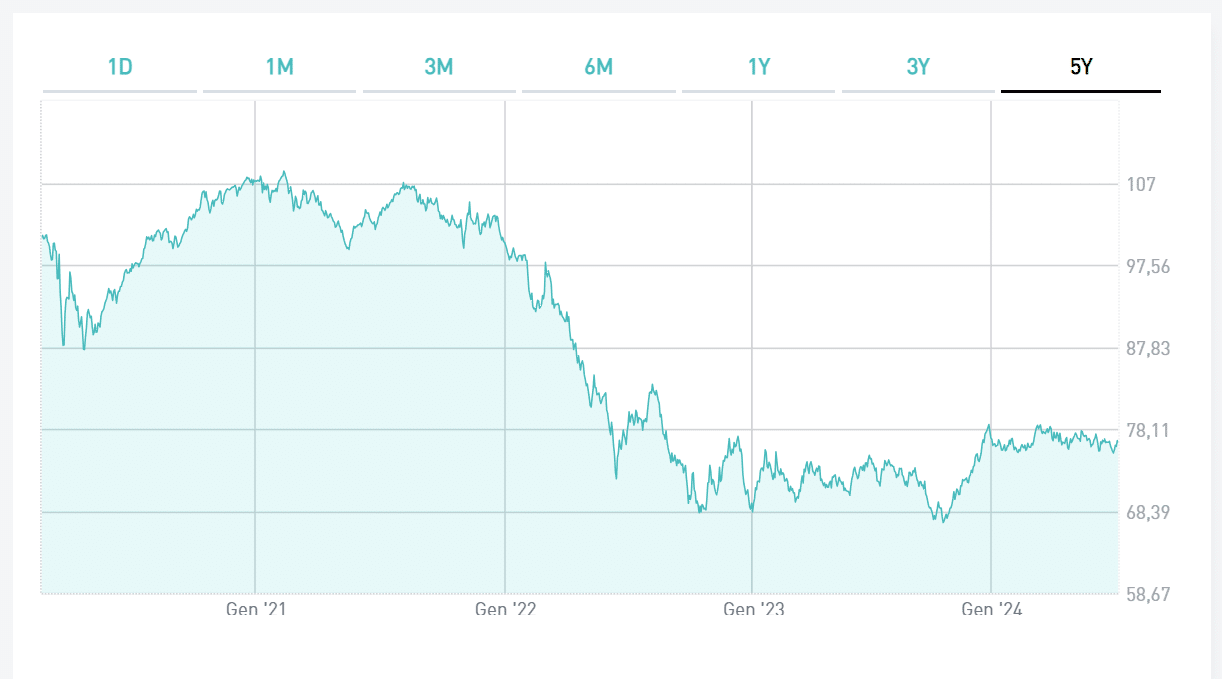Click the Gen '22 date label
The image size is (1222, 679).
pos(505,609)
